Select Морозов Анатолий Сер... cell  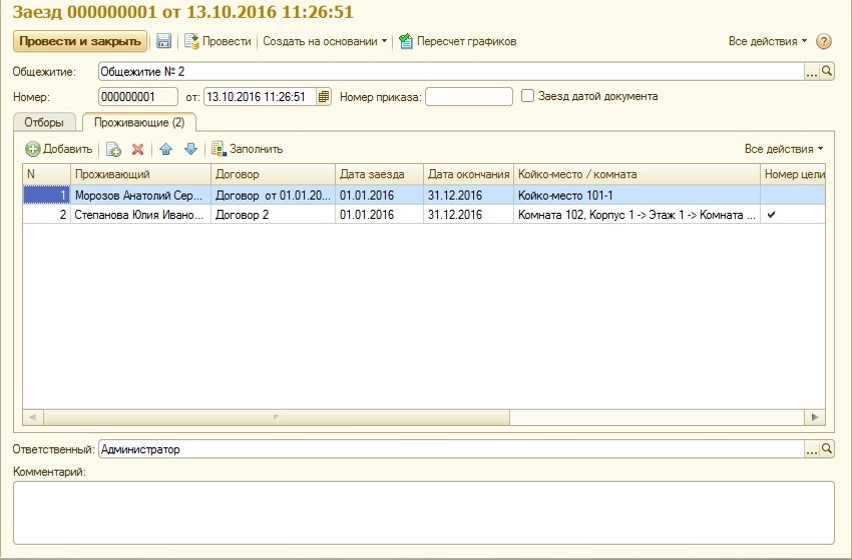141,195
